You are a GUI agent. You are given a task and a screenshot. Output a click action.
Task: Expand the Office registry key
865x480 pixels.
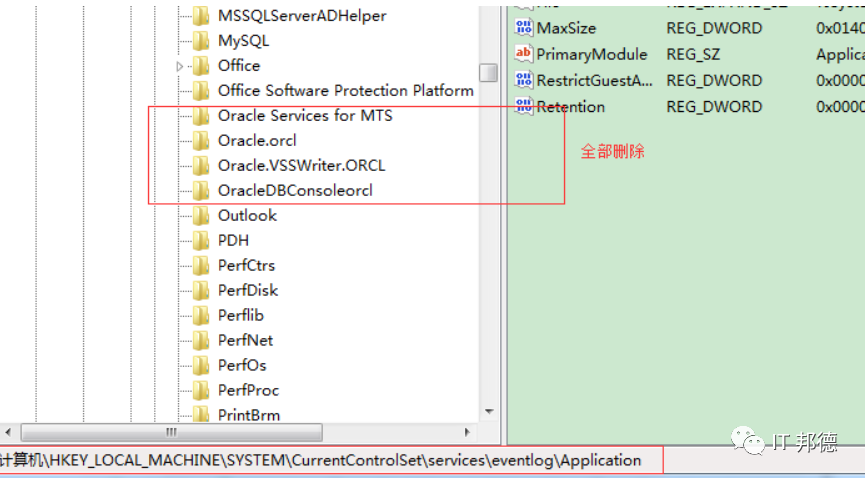(x=181, y=66)
